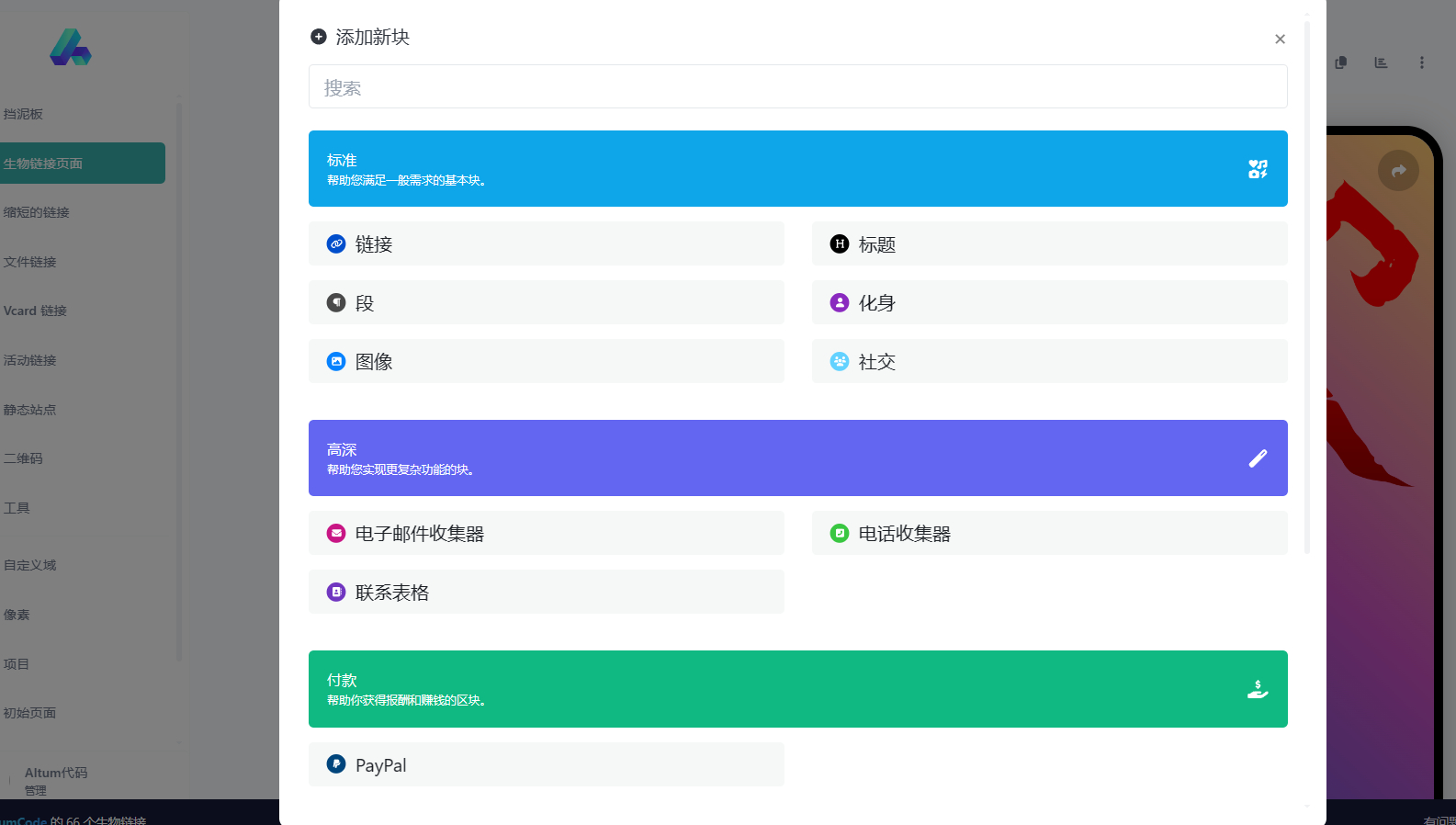Click the share arrow on preview
The width and height of the screenshot is (1456, 825).
(1398, 170)
